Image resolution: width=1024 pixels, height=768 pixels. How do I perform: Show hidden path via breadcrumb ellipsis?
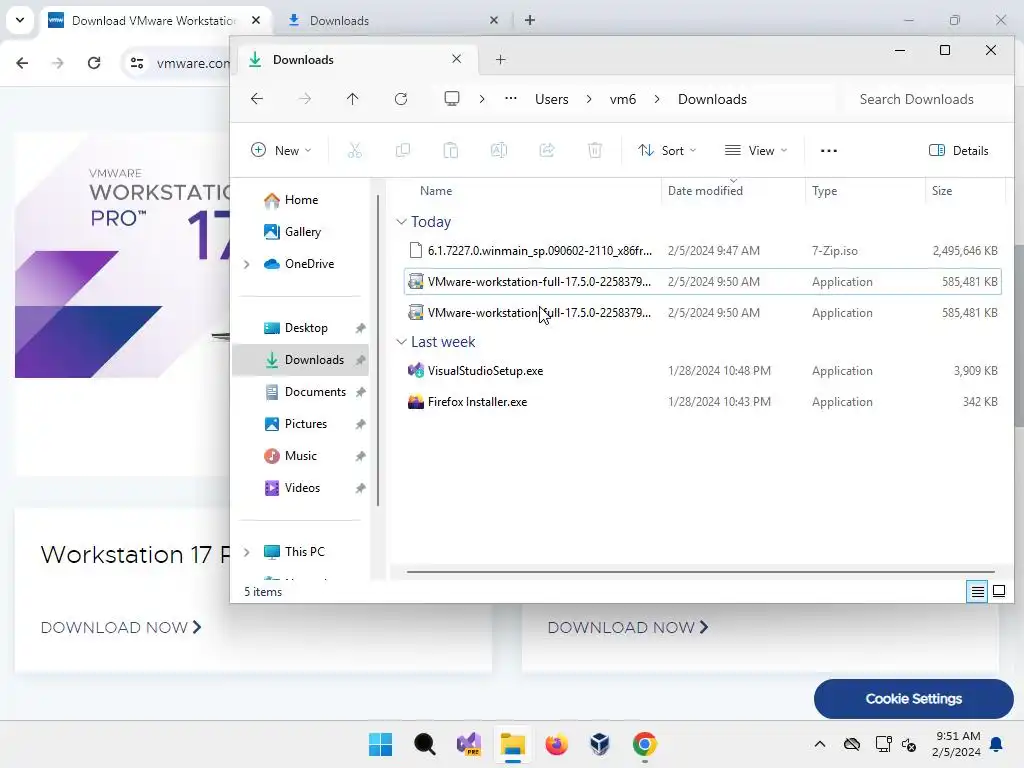(x=511, y=99)
